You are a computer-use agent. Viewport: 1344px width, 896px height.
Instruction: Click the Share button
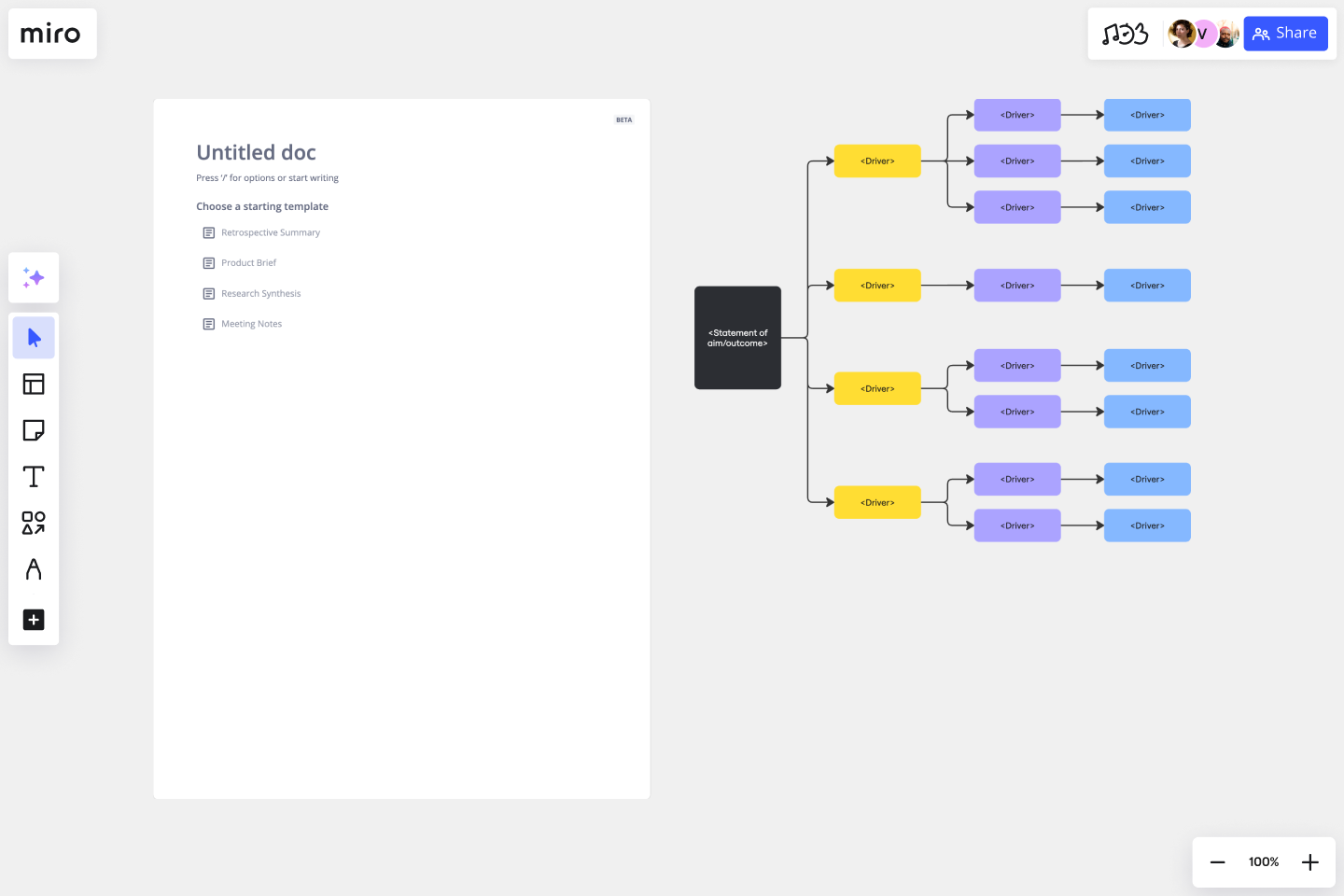1285,34
